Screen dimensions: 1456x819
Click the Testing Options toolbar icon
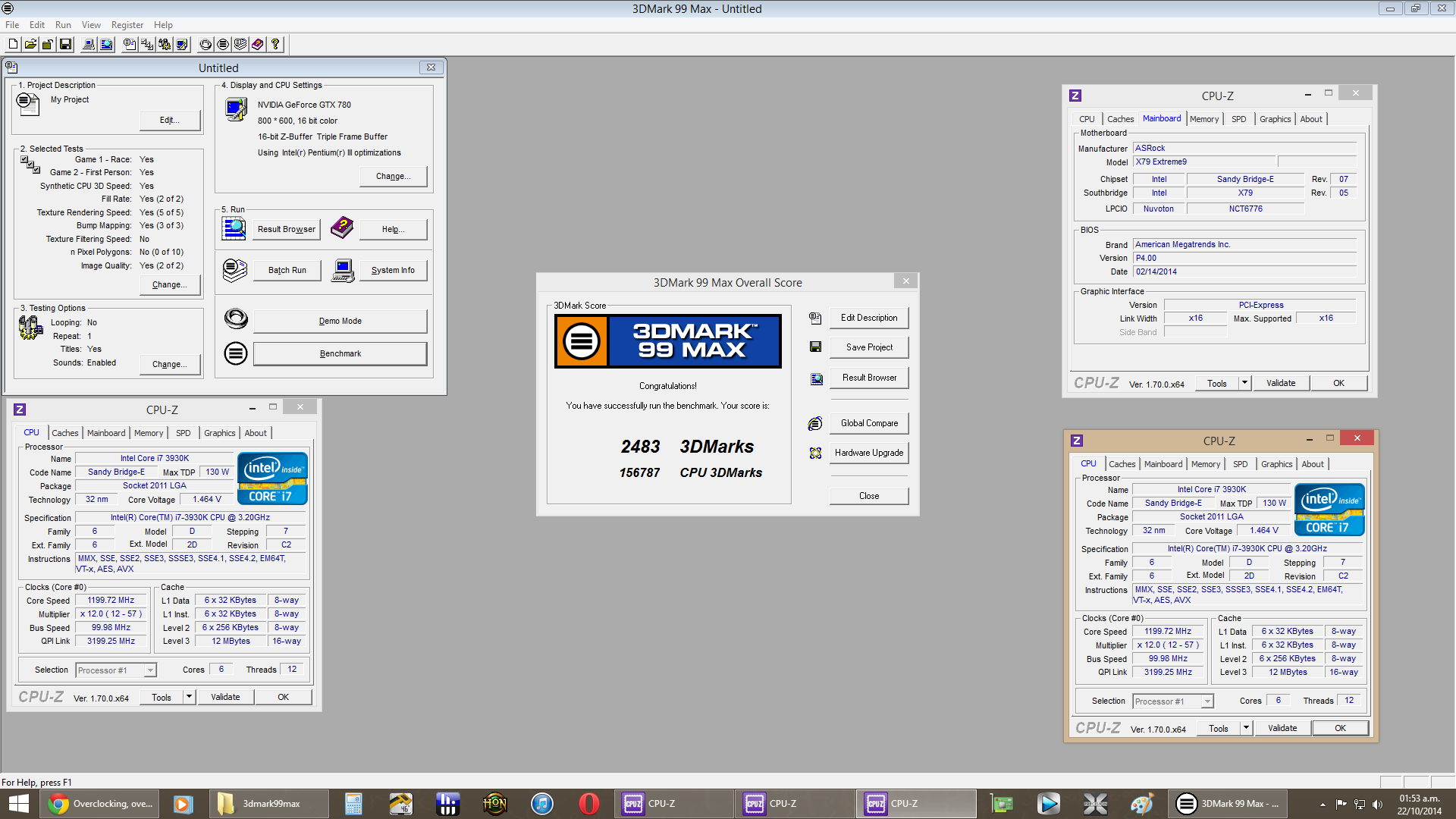click(165, 45)
